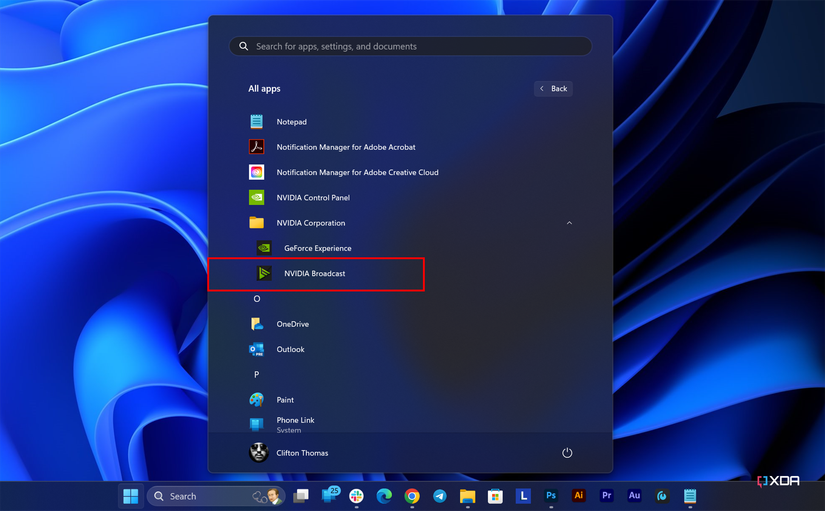825x511 pixels.
Task: Open NVIDIA Control Panel
Action: pyautogui.click(x=313, y=198)
